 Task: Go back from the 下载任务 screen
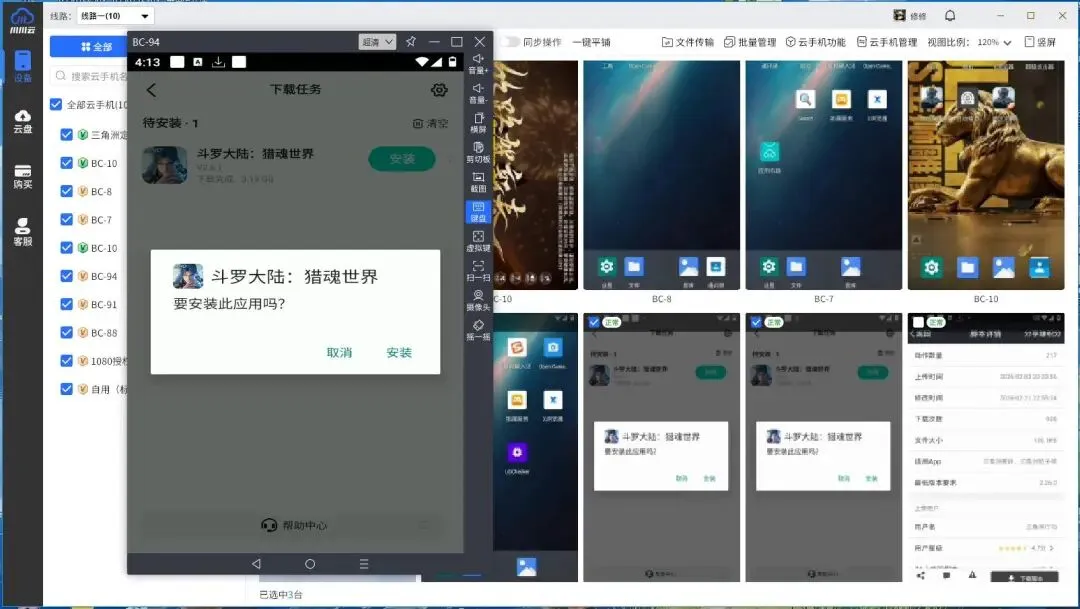(152, 90)
